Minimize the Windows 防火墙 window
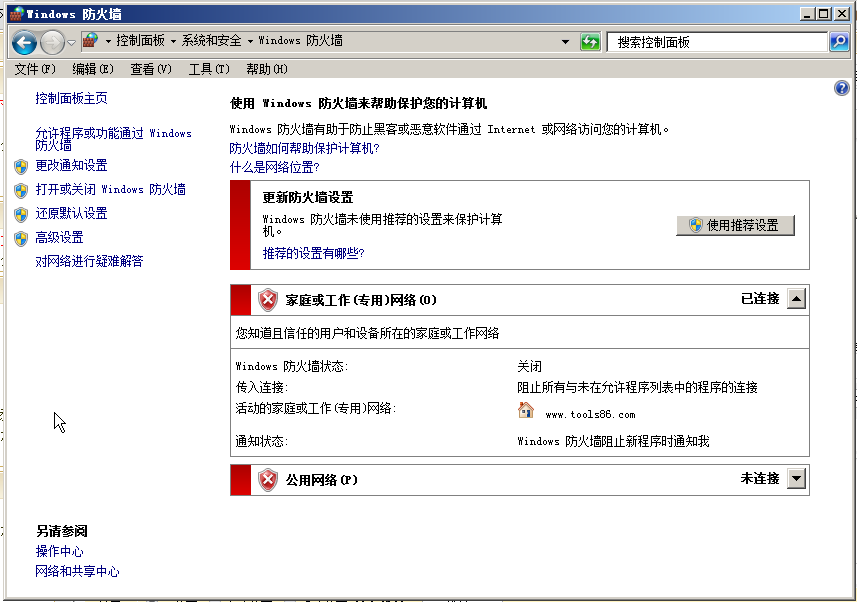The width and height of the screenshot is (857, 602). point(807,14)
